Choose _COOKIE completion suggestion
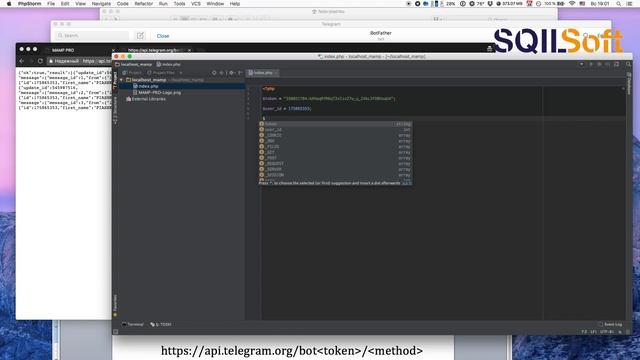This screenshot has height=360, width=640. click(335, 136)
